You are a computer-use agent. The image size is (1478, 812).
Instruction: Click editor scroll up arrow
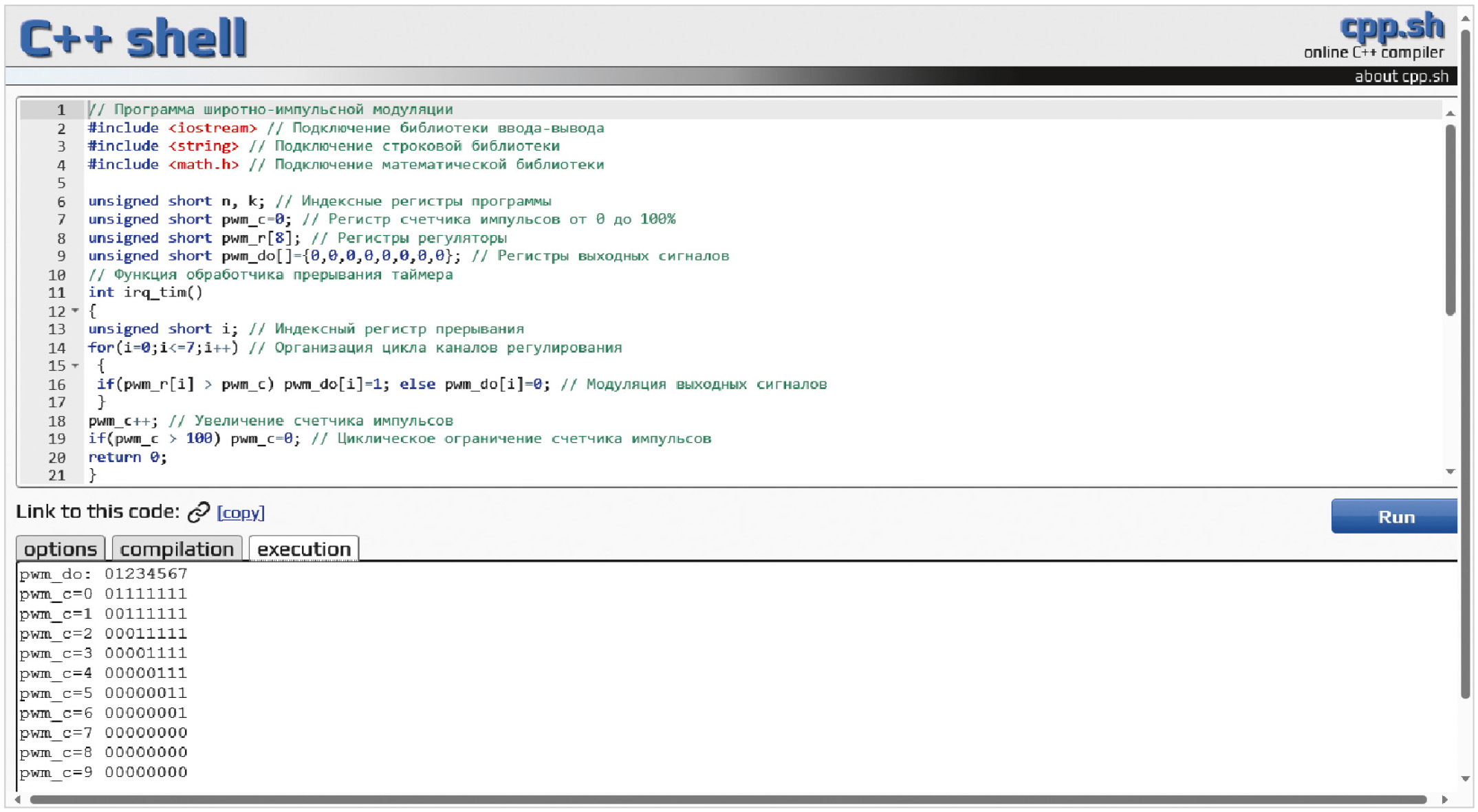point(1450,113)
